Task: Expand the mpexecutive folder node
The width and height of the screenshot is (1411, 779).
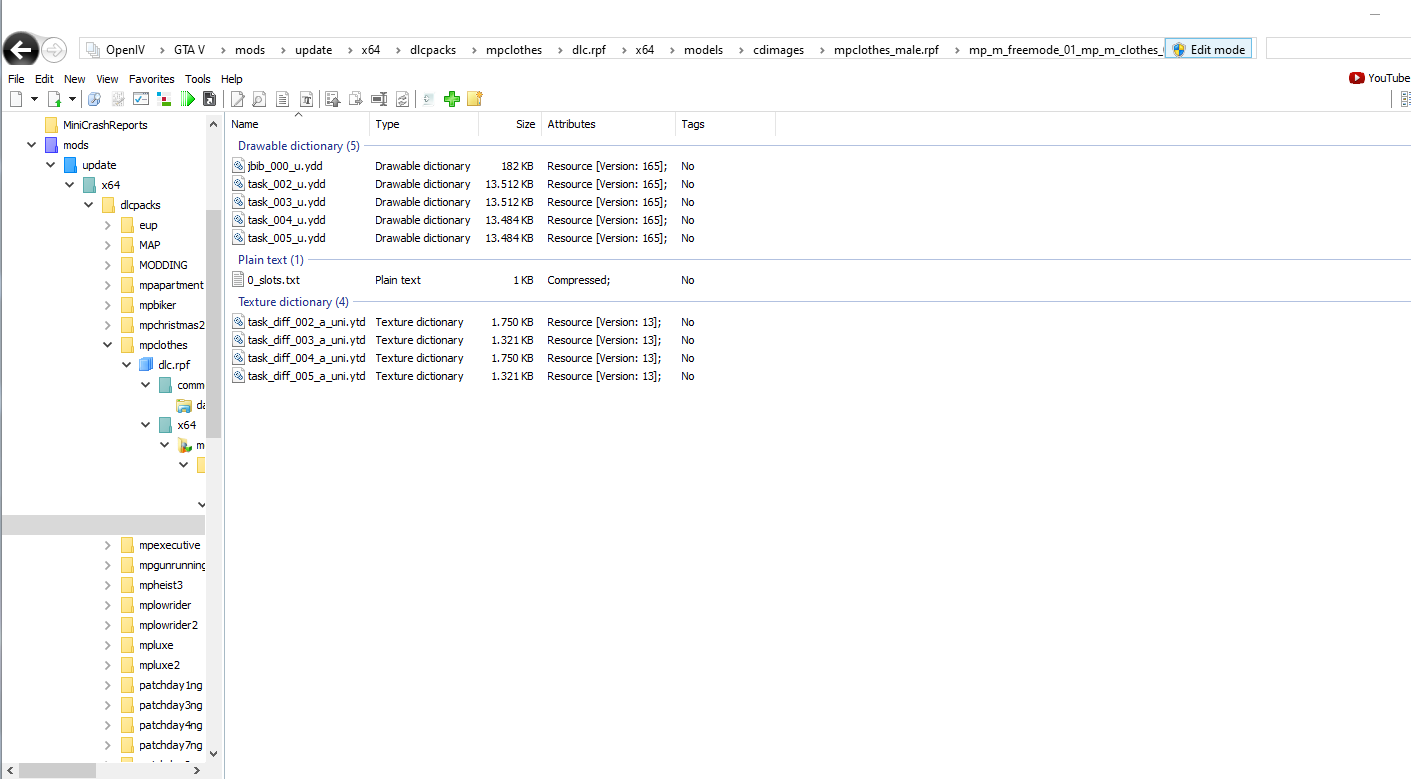Action: coord(108,545)
